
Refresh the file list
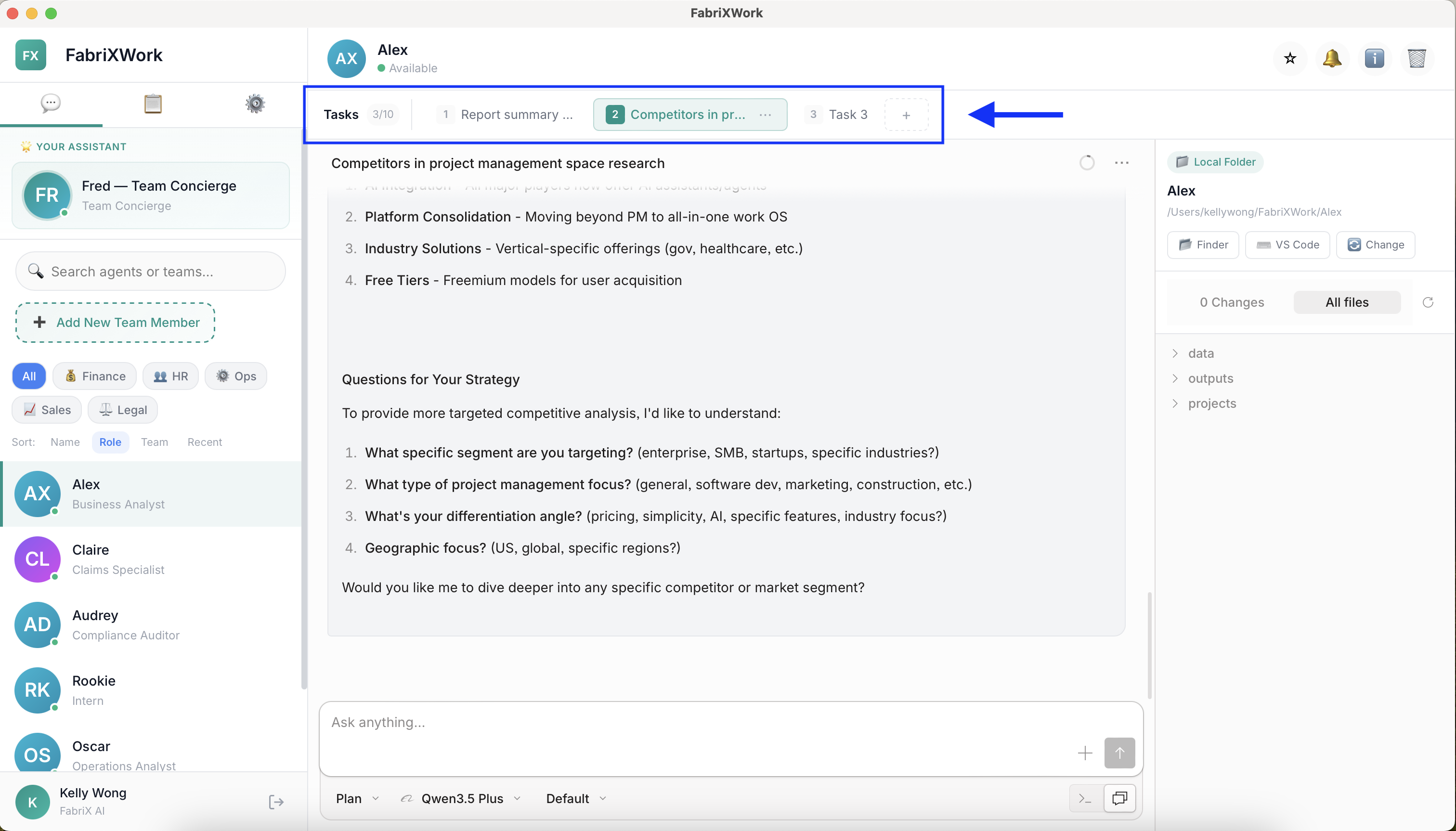1428,302
